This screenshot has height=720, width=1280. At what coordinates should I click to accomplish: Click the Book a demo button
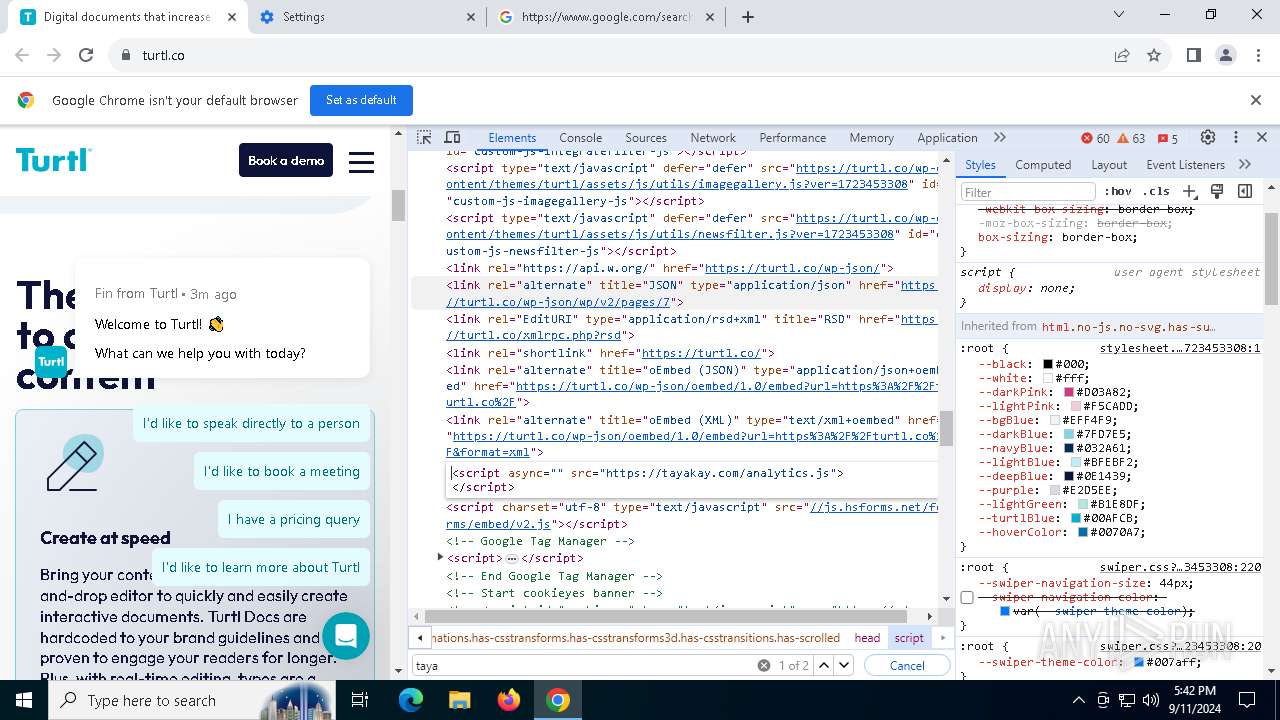click(x=286, y=160)
